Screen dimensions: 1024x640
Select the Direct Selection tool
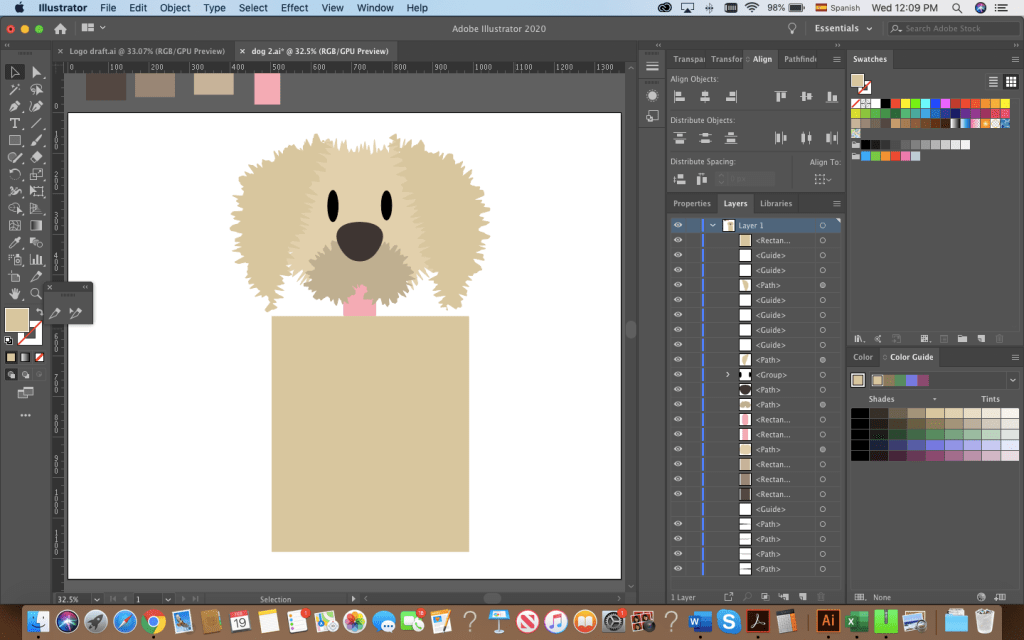pyautogui.click(x=37, y=72)
